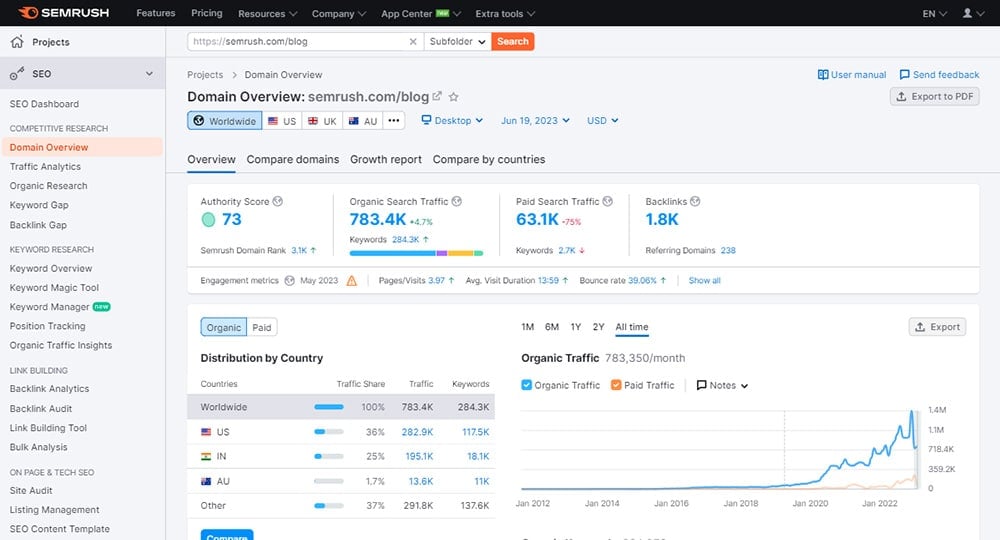Switch to the Growth report tab

tap(386, 159)
